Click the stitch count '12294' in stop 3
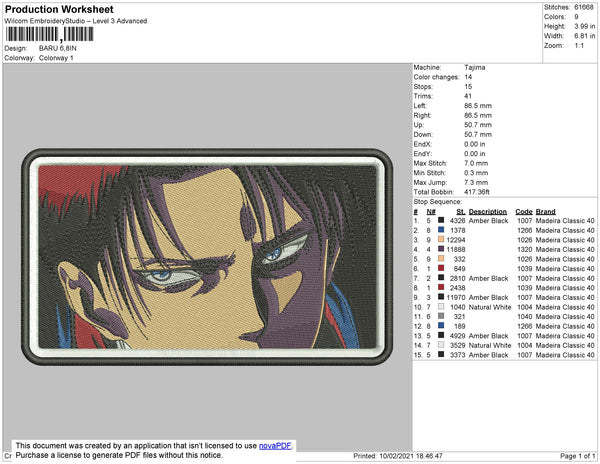600x464 pixels. click(456, 240)
